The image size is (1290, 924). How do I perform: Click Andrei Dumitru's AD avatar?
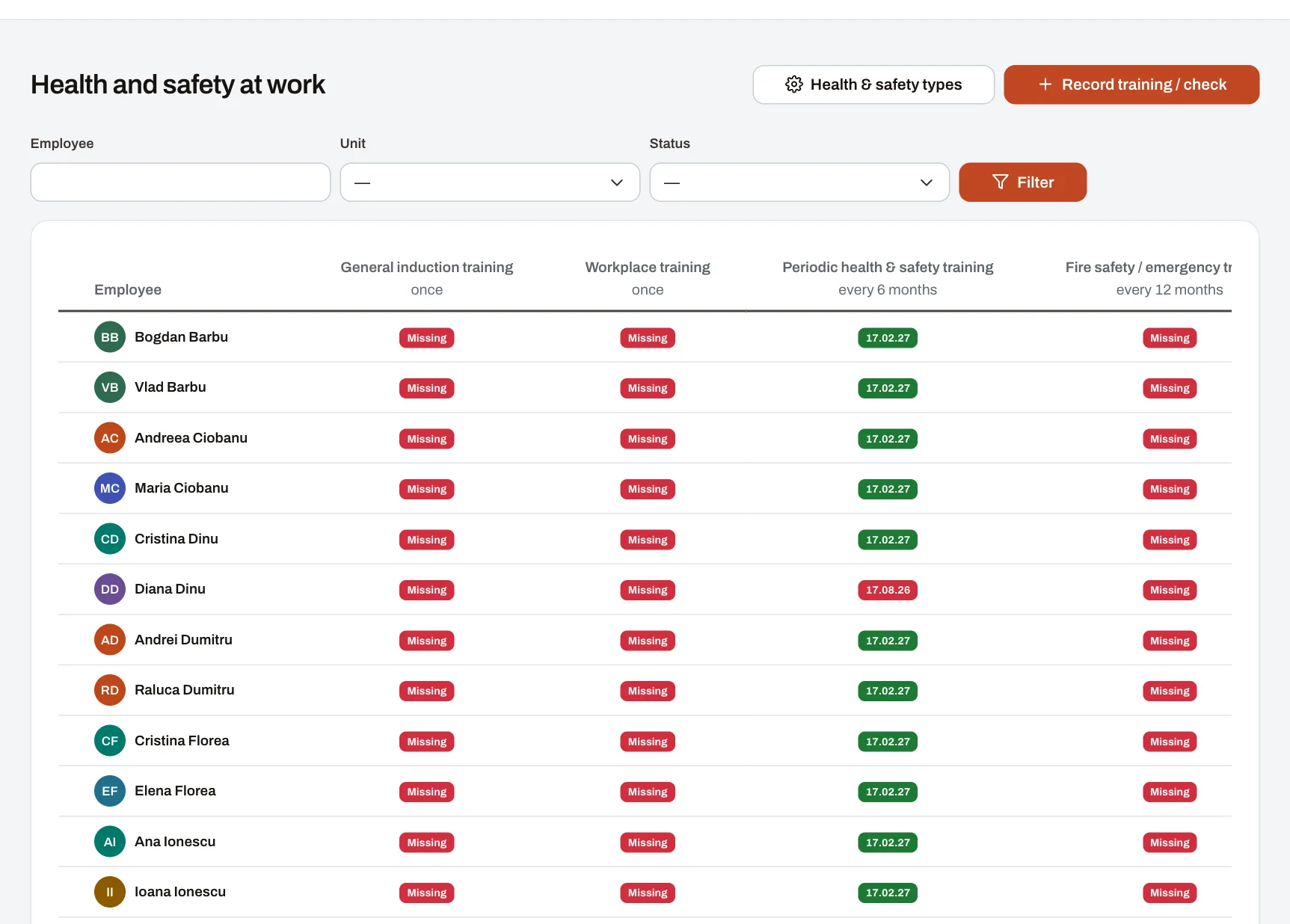[x=110, y=640]
